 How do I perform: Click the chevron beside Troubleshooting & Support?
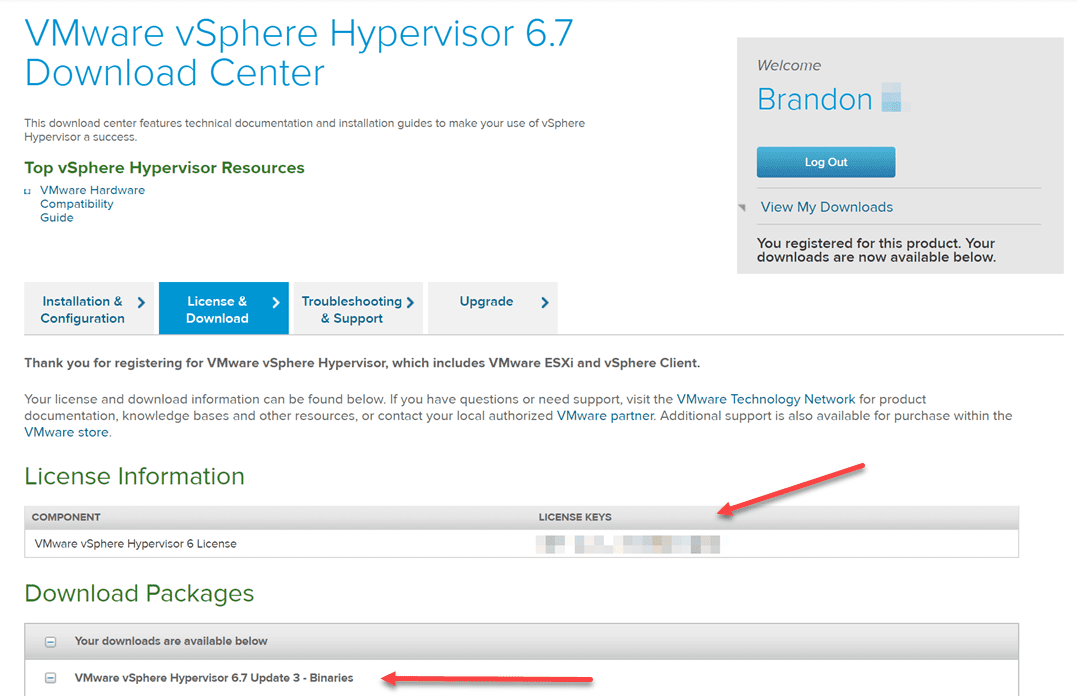(410, 302)
